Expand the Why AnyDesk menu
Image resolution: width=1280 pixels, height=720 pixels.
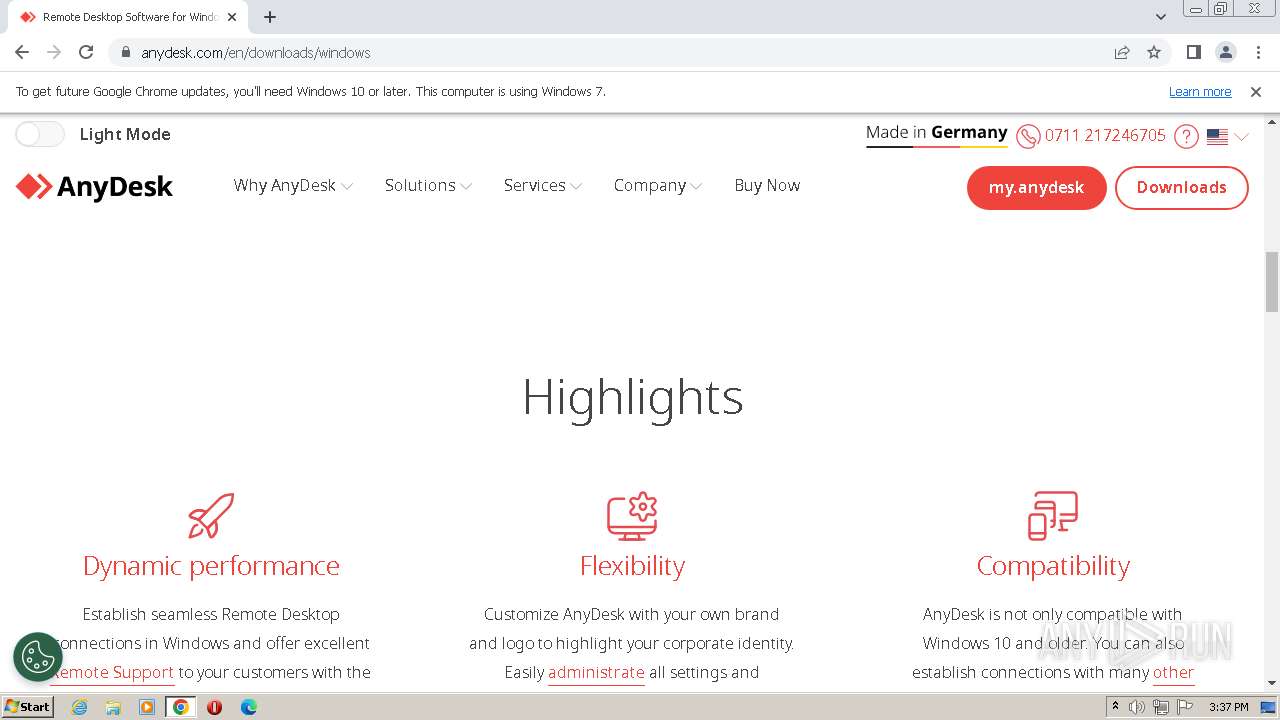(293, 185)
